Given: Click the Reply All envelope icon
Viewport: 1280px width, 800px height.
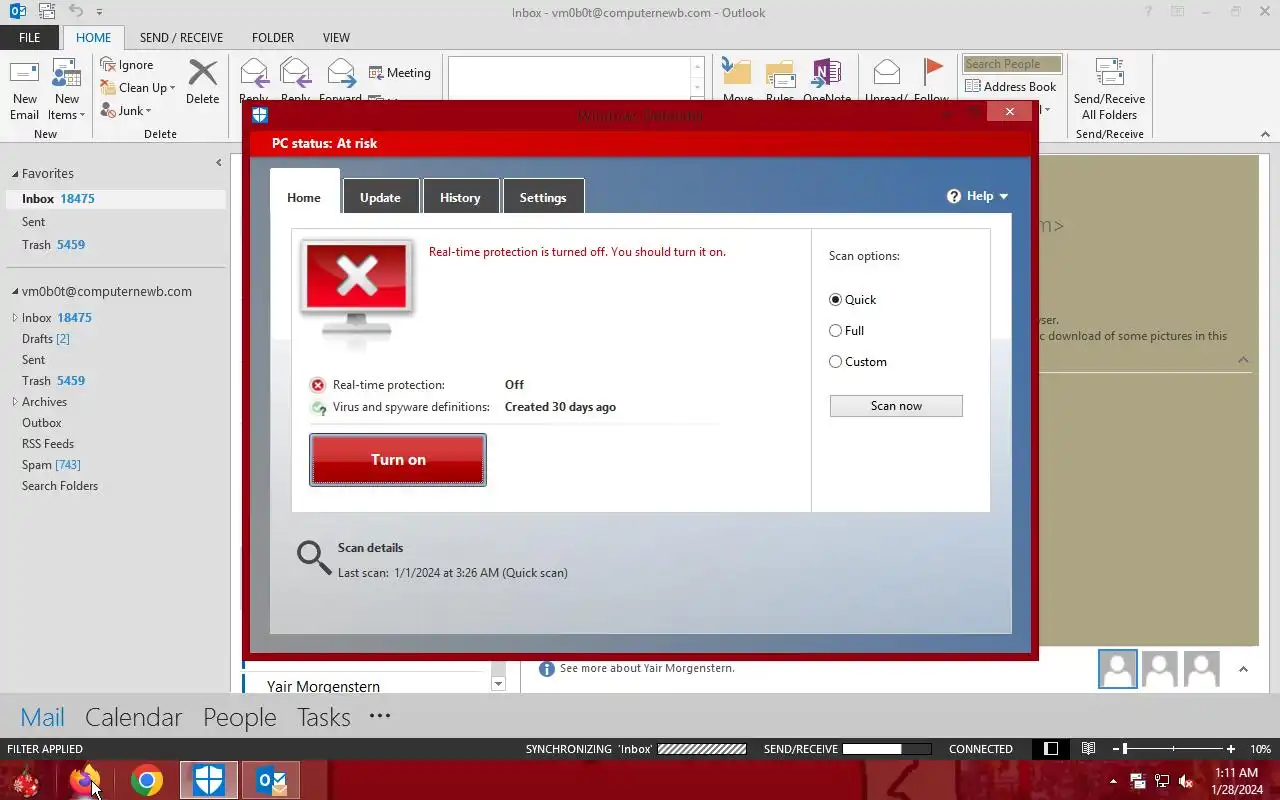Looking at the screenshot, I should (295, 73).
